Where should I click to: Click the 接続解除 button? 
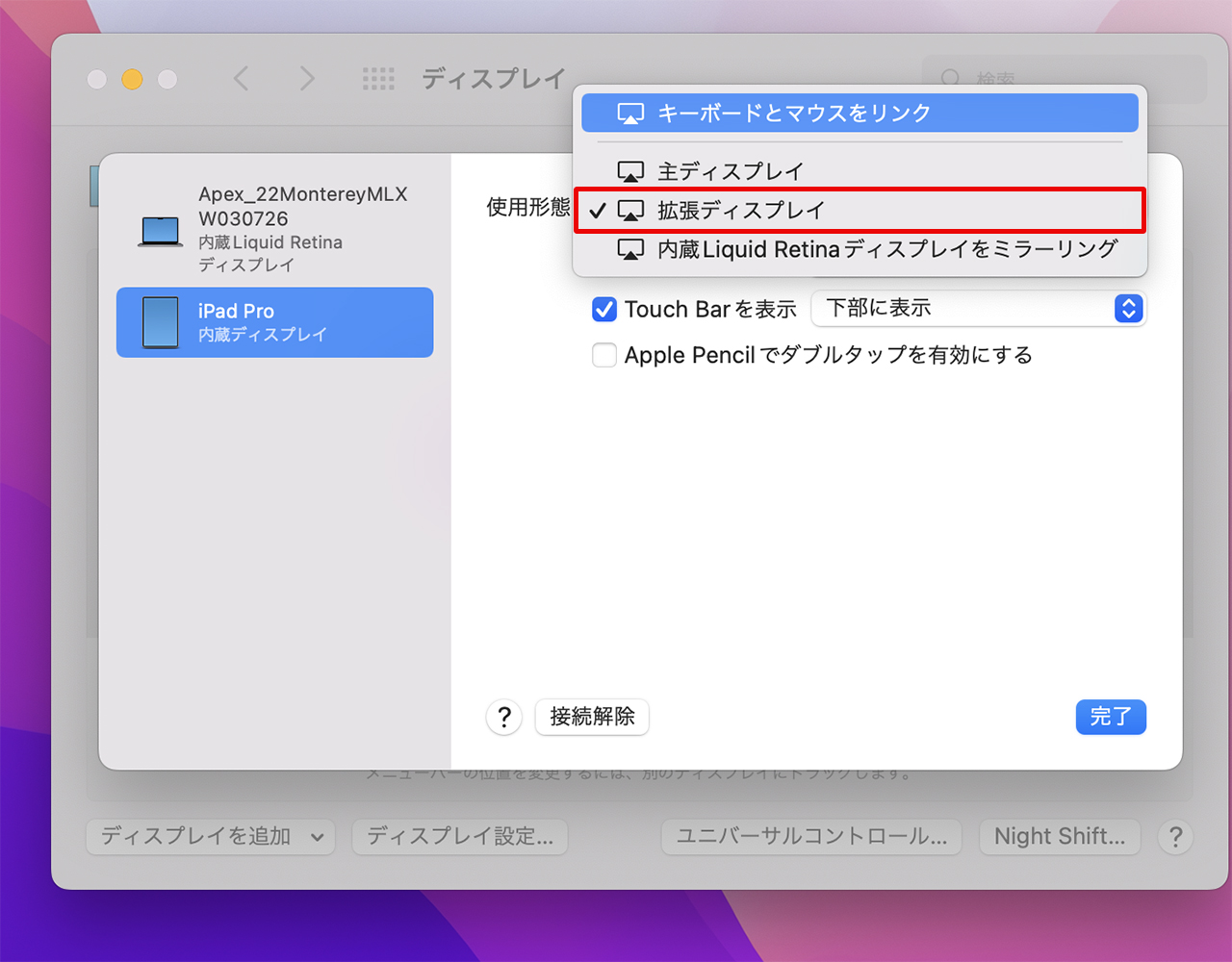[x=592, y=717]
